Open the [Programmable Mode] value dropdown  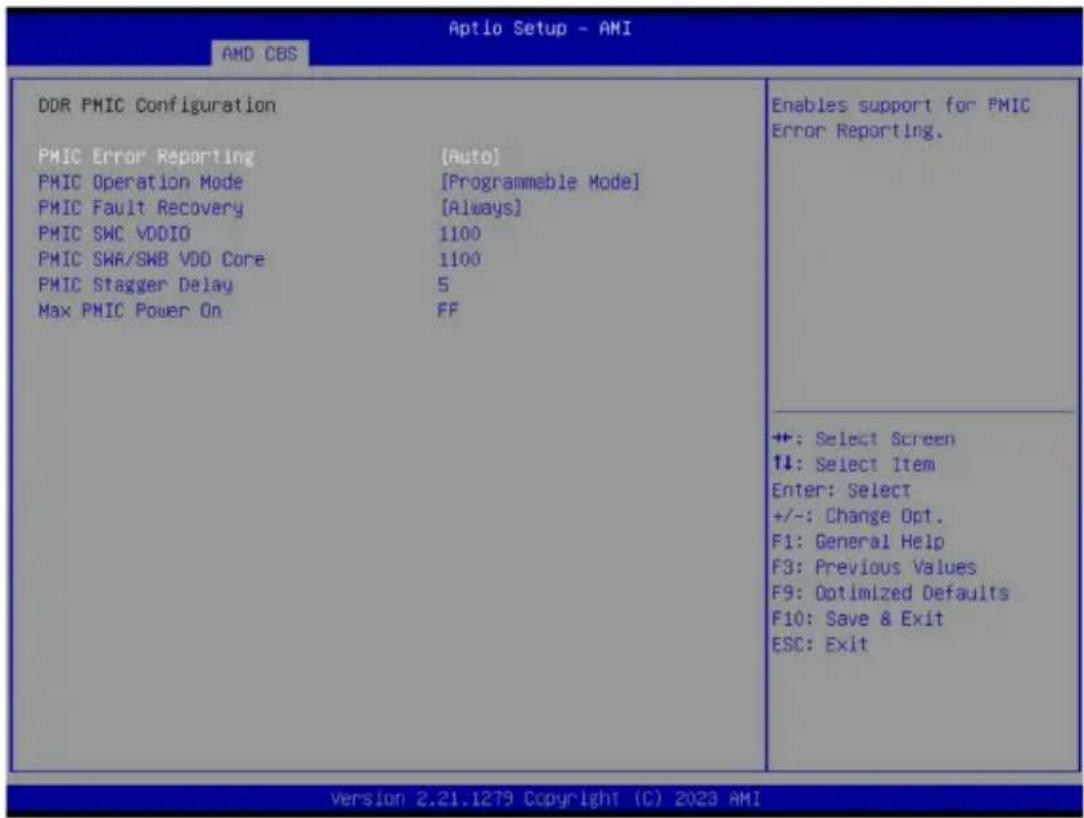click(x=540, y=183)
